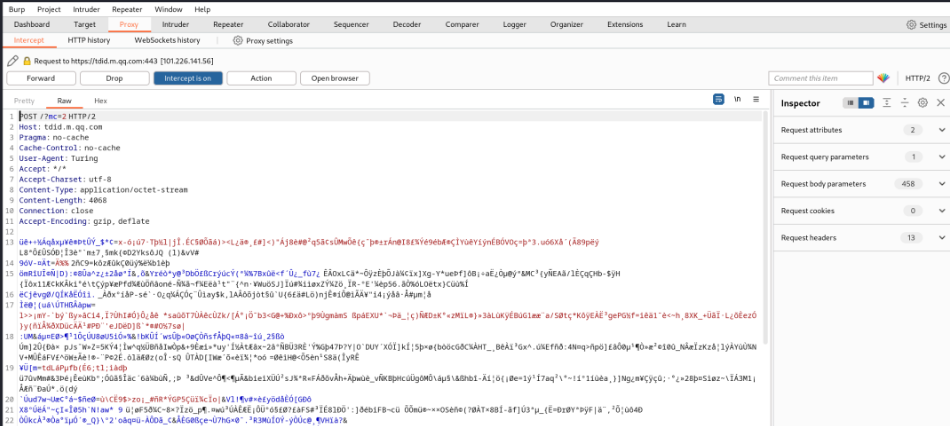Click the Content-Length: 4068 header line
The image size is (950, 426).
click(x=63, y=200)
